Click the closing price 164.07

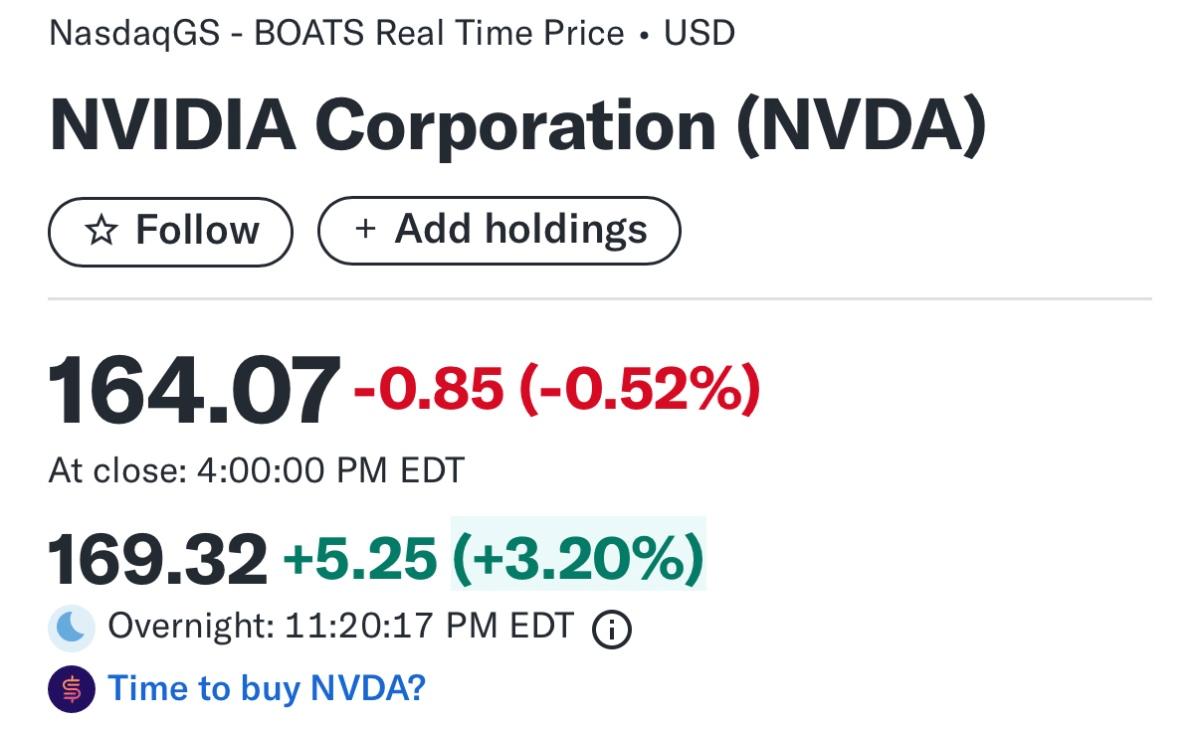click(194, 391)
